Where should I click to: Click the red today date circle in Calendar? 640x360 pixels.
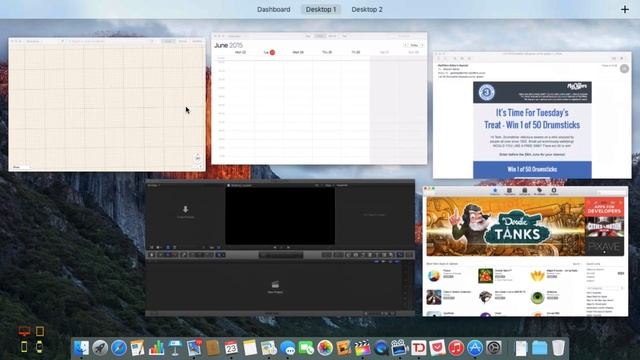[272, 52]
